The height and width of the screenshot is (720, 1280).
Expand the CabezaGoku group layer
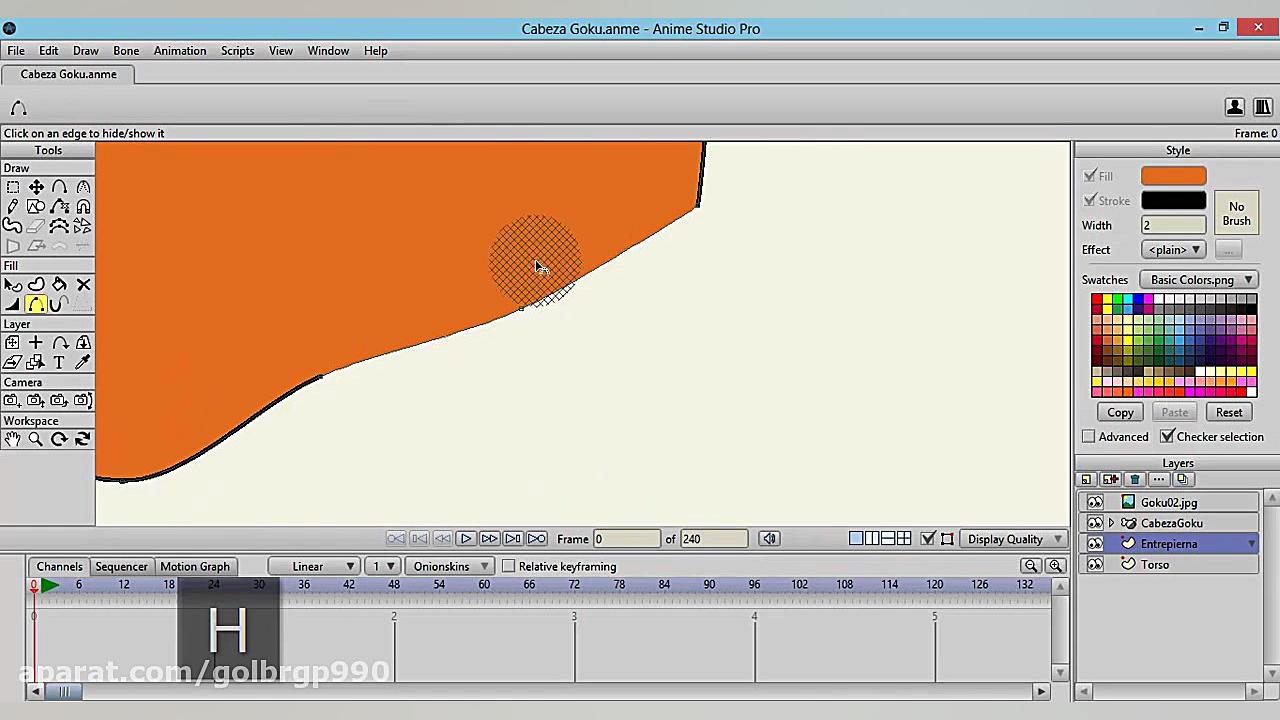click(x=1112, y=523)
